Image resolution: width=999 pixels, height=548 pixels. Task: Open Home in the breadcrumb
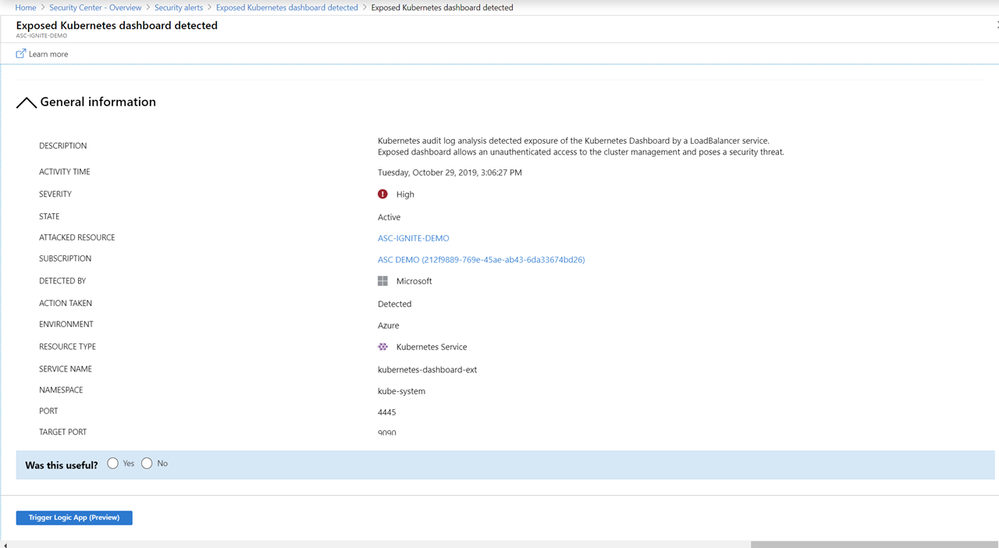coord(25,8)
